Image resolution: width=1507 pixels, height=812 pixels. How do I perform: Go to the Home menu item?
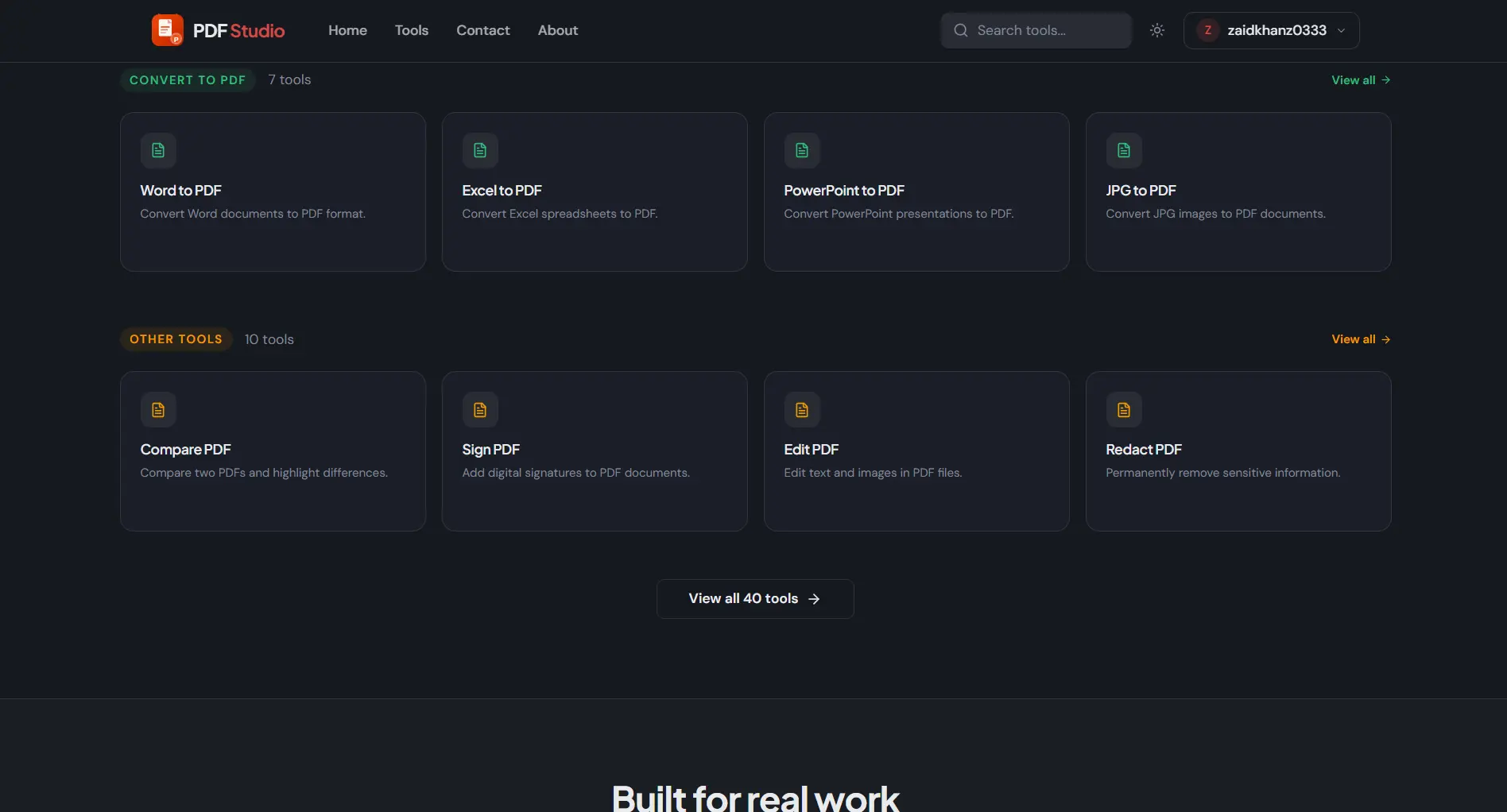(x=347, y=30)
